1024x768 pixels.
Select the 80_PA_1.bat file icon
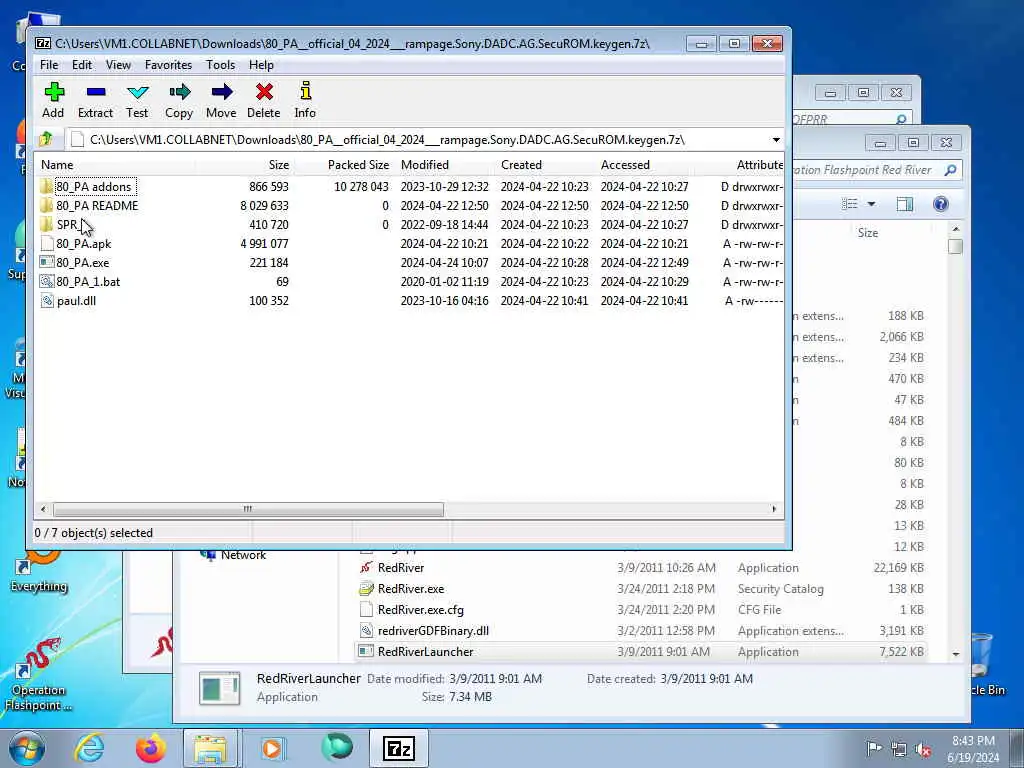click(x=46, y=281)
